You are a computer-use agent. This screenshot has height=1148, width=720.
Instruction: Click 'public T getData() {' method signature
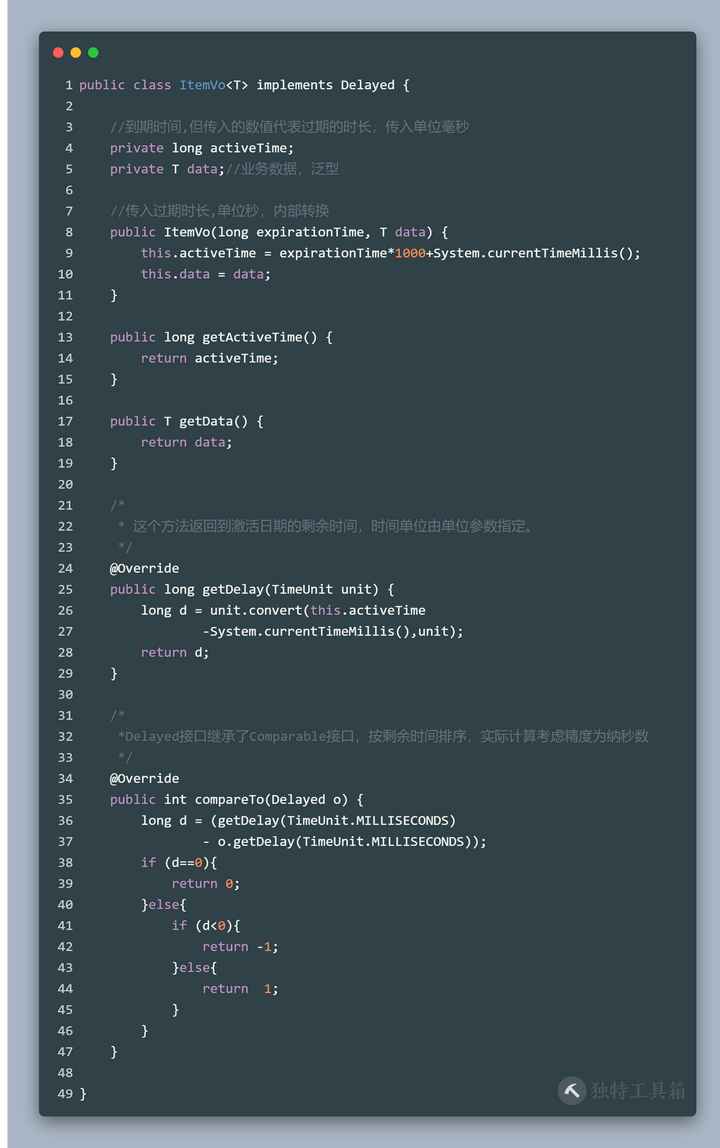(x=186, y=422)
